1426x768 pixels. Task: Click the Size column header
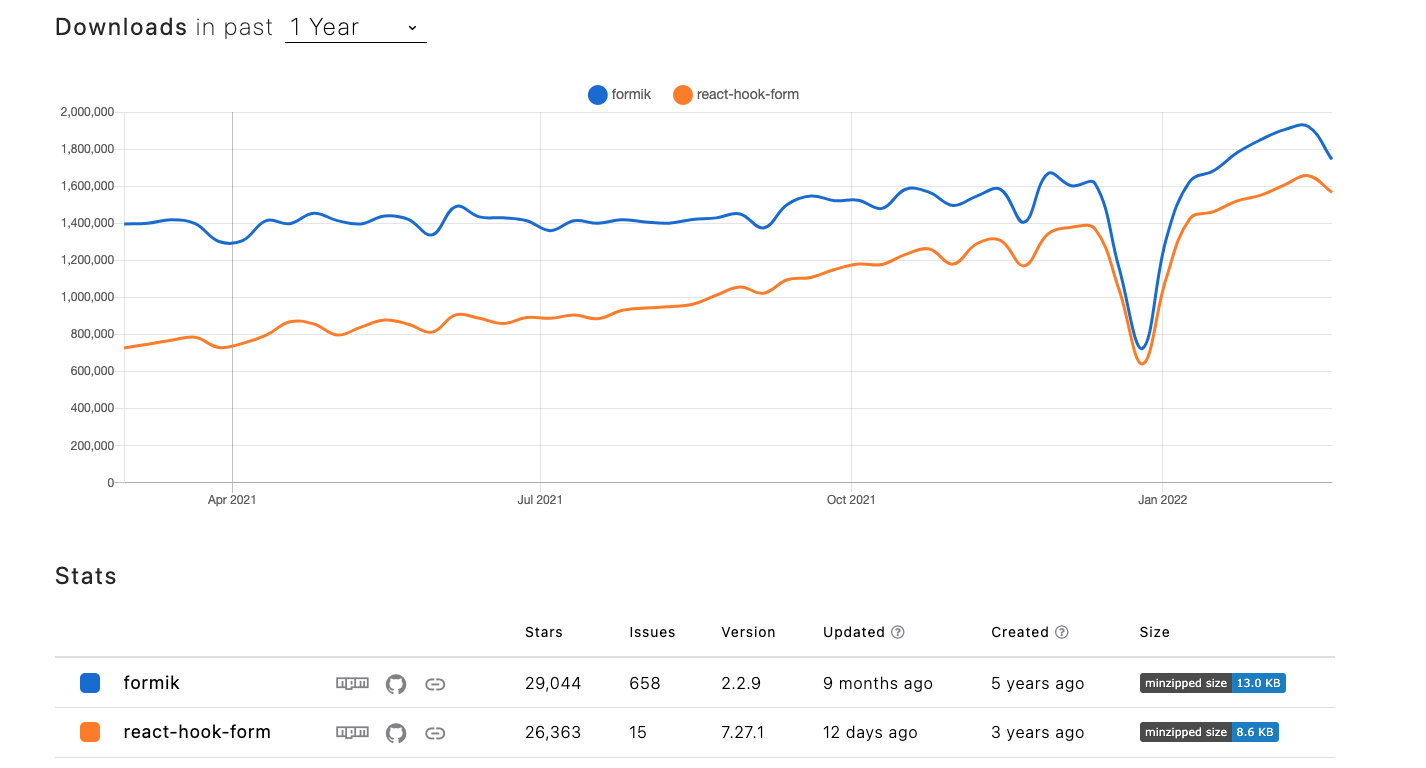click(x=1154, y=632)
